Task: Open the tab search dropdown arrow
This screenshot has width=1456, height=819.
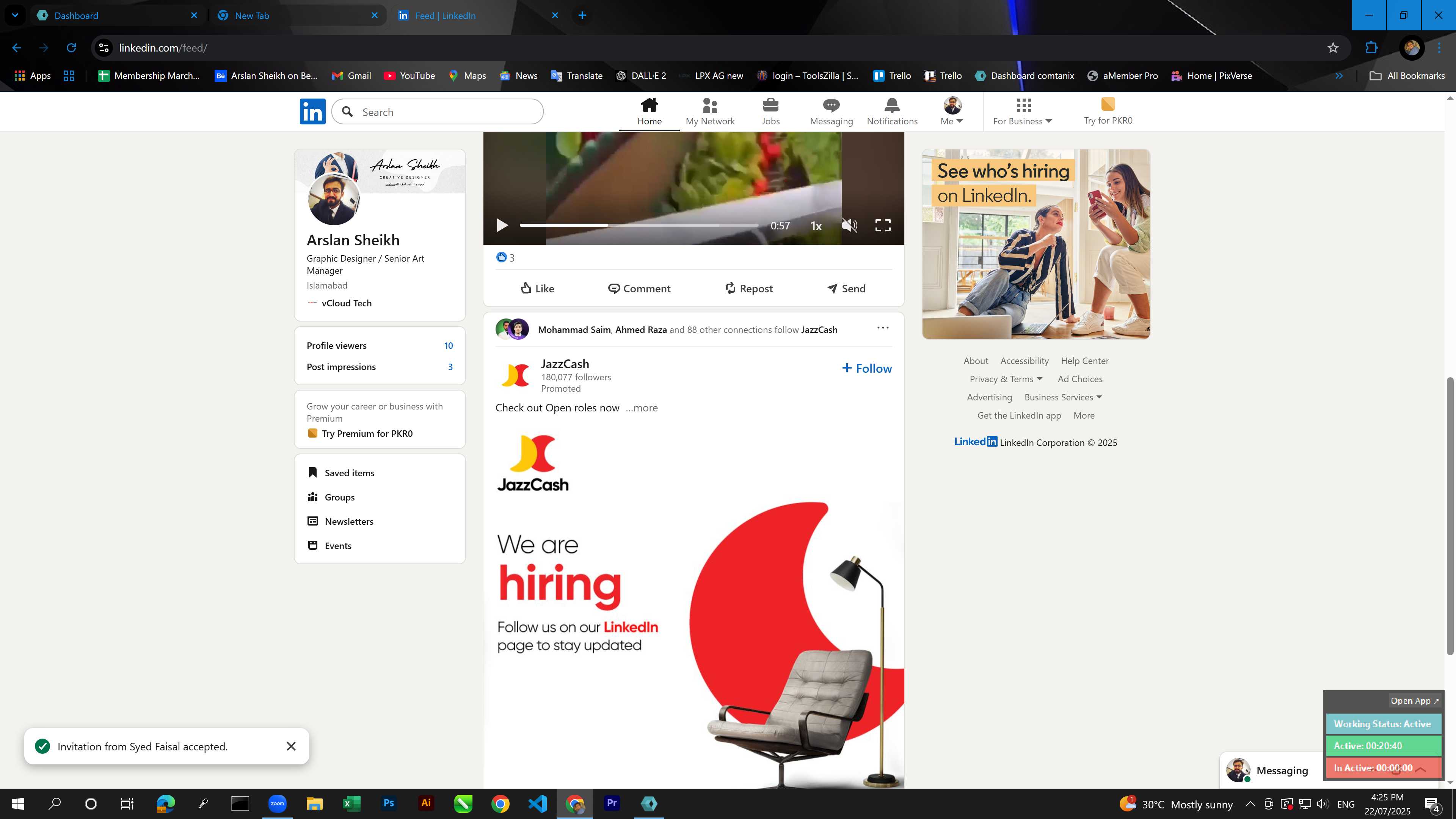Action: [15, 15]
